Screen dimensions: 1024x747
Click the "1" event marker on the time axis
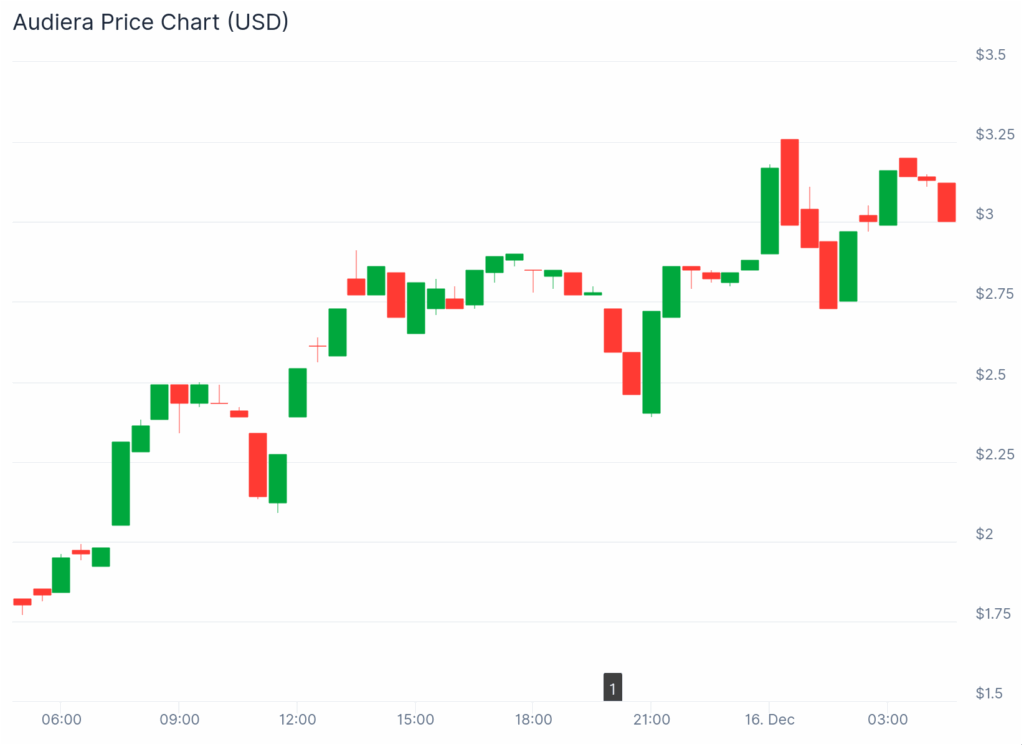[612, 688]
